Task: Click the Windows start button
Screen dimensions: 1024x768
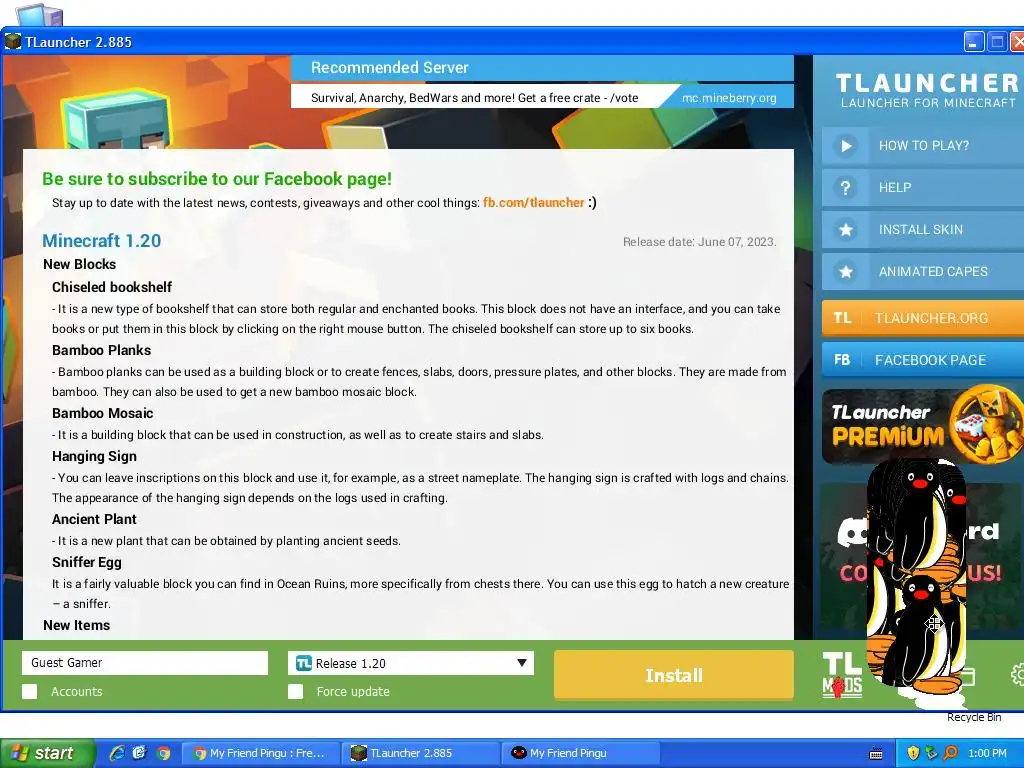Action: (47, 753)
